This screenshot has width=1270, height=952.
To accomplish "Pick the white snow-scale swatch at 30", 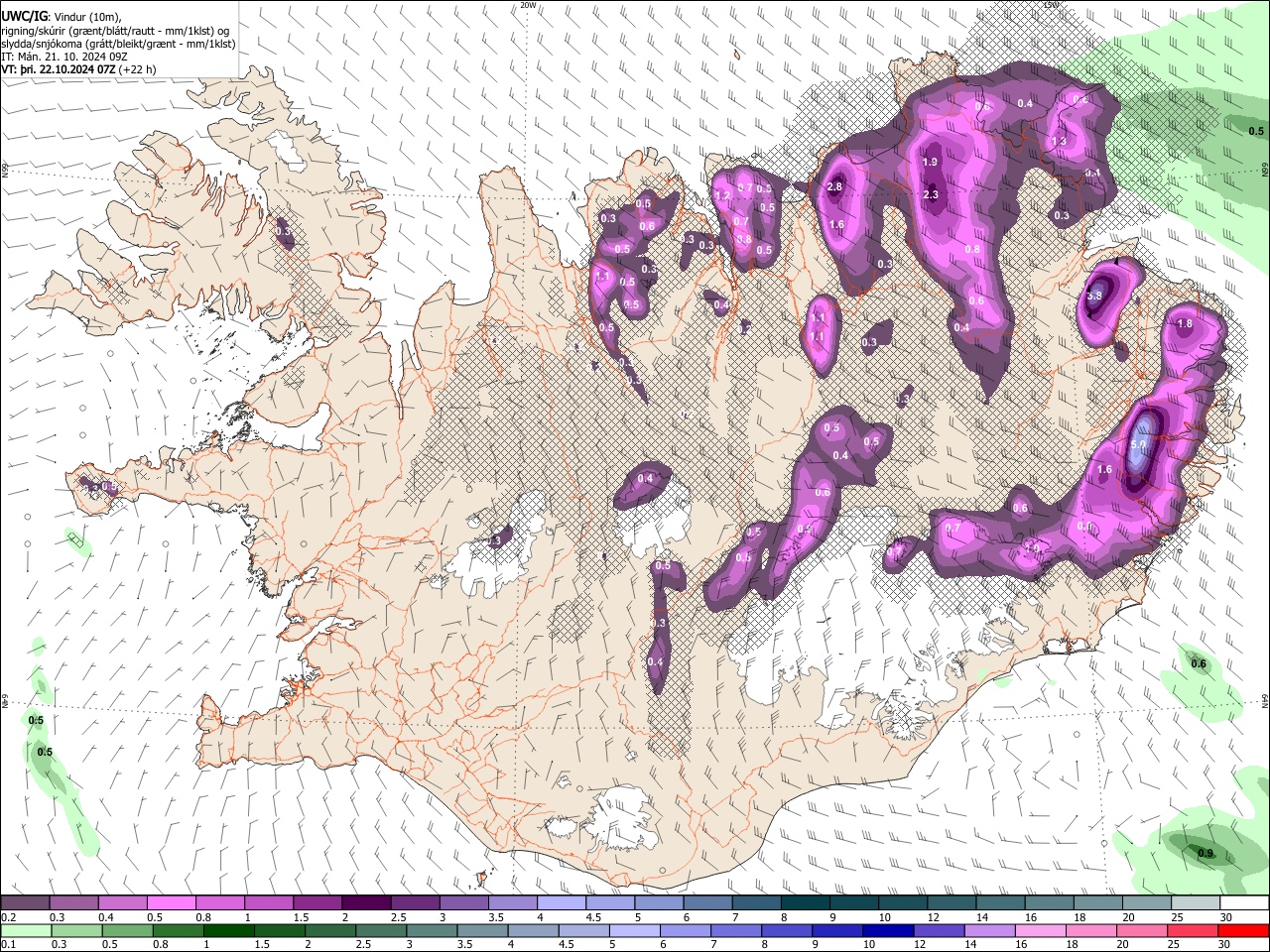I will coord(1244,903).
